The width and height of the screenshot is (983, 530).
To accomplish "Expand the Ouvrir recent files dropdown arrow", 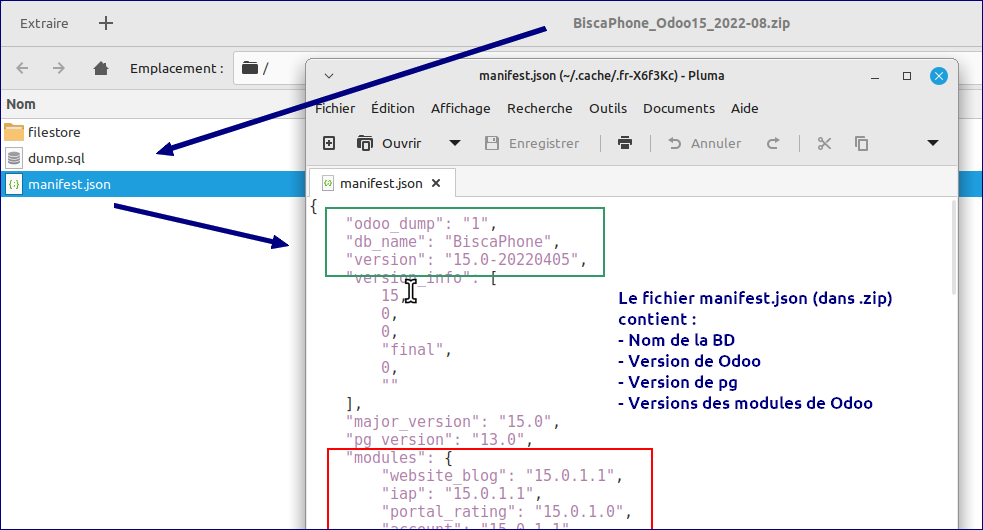I will click(455, 143).
